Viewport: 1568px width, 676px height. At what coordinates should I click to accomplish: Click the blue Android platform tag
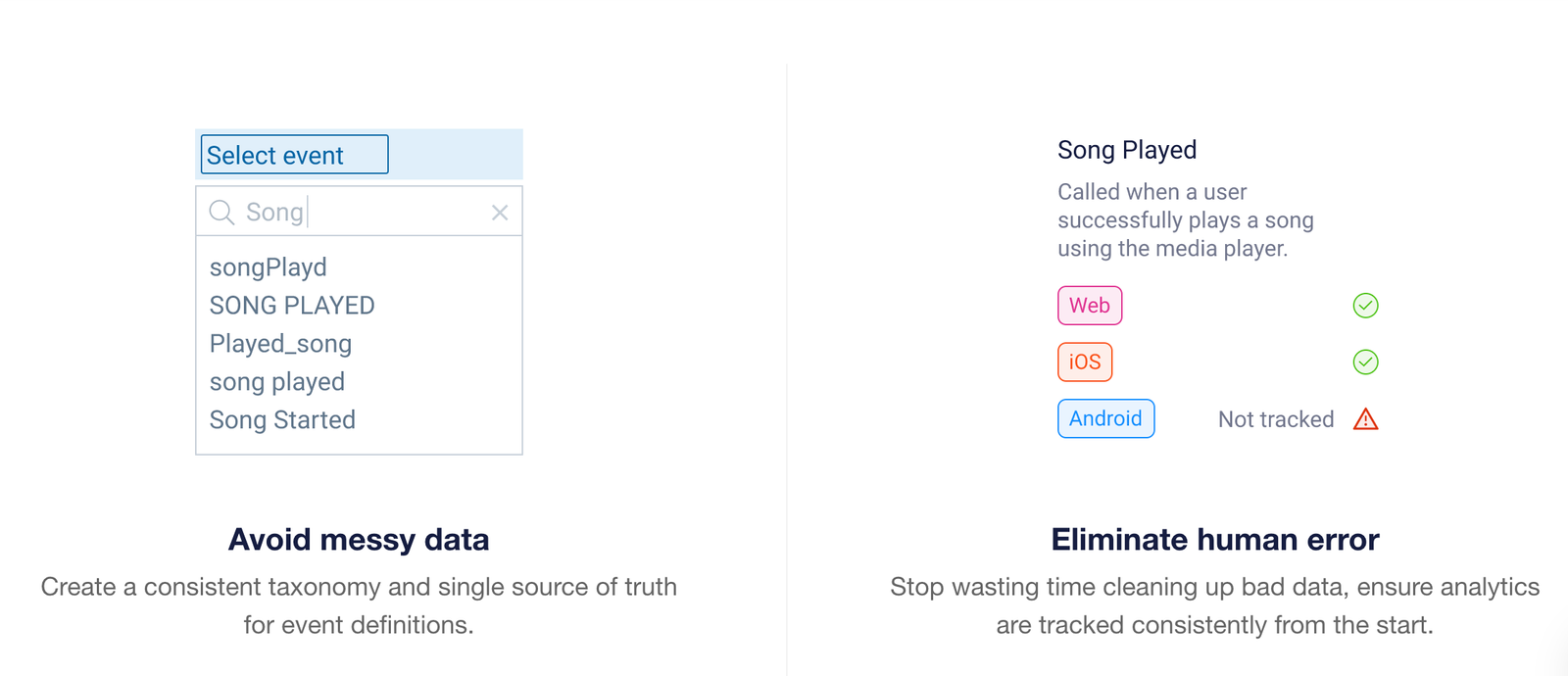(x=1105, y=419)
